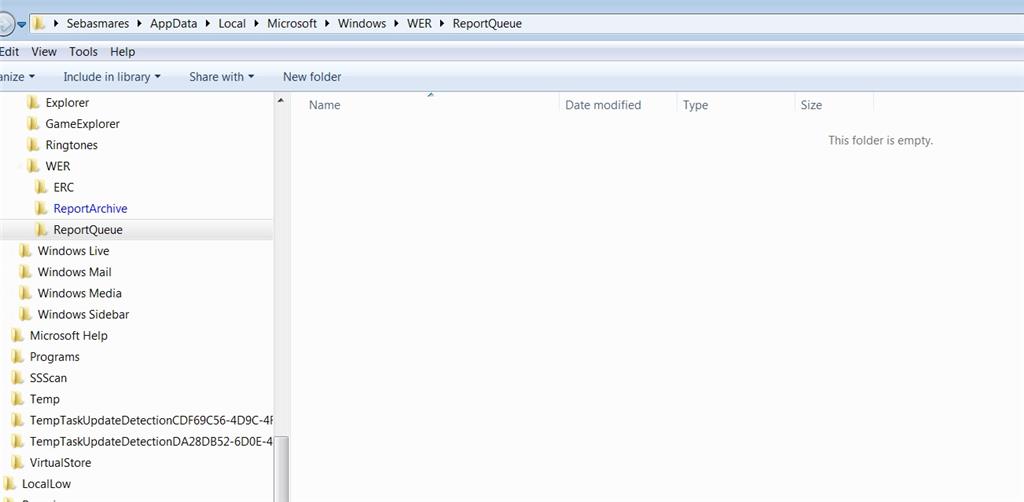Image resolution: width=1024 pixels, height=502 pixels.
Task: Click the GameExplorer folder icon
Action: 33,124
